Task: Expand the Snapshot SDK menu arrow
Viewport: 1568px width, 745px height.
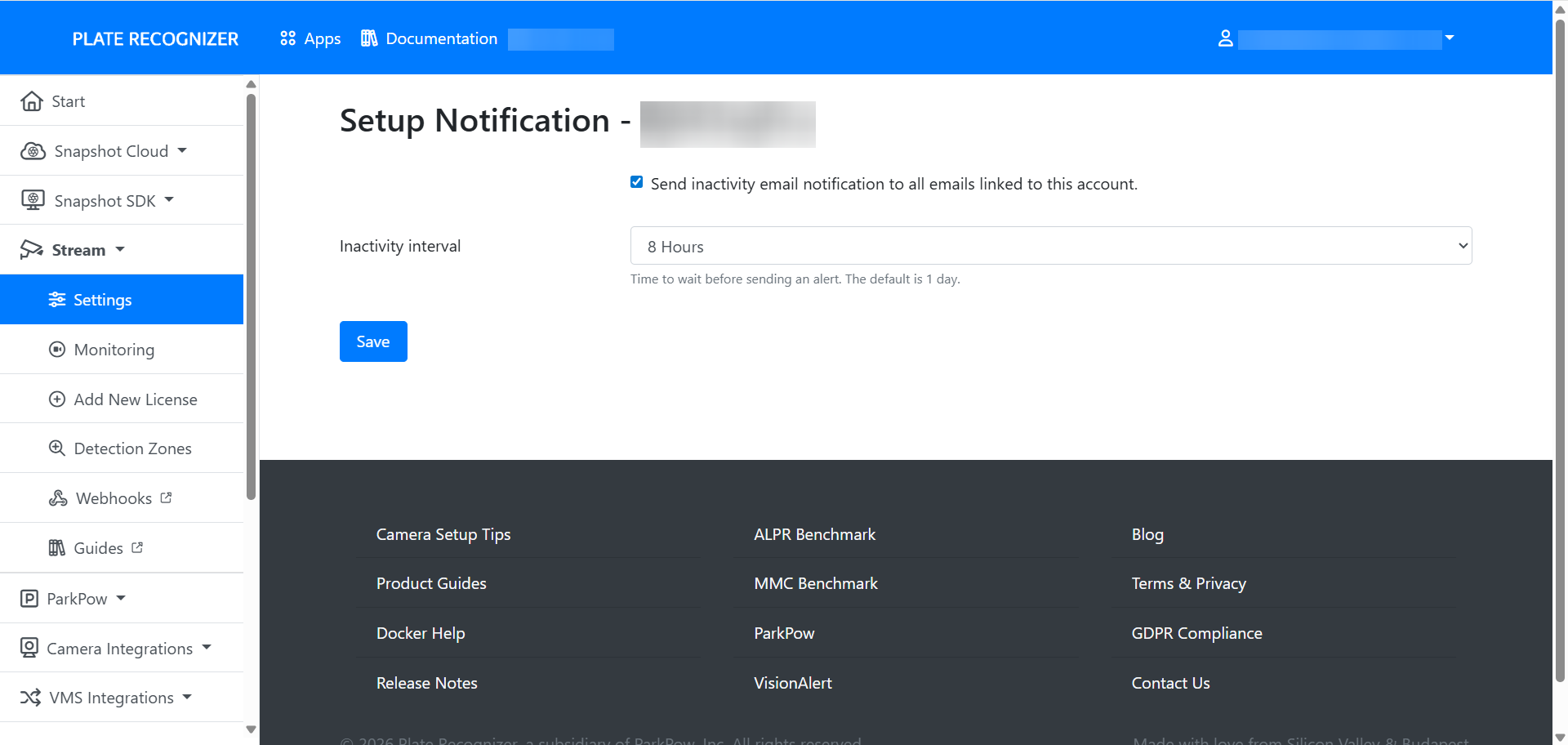Action: (x=169, y=199)
